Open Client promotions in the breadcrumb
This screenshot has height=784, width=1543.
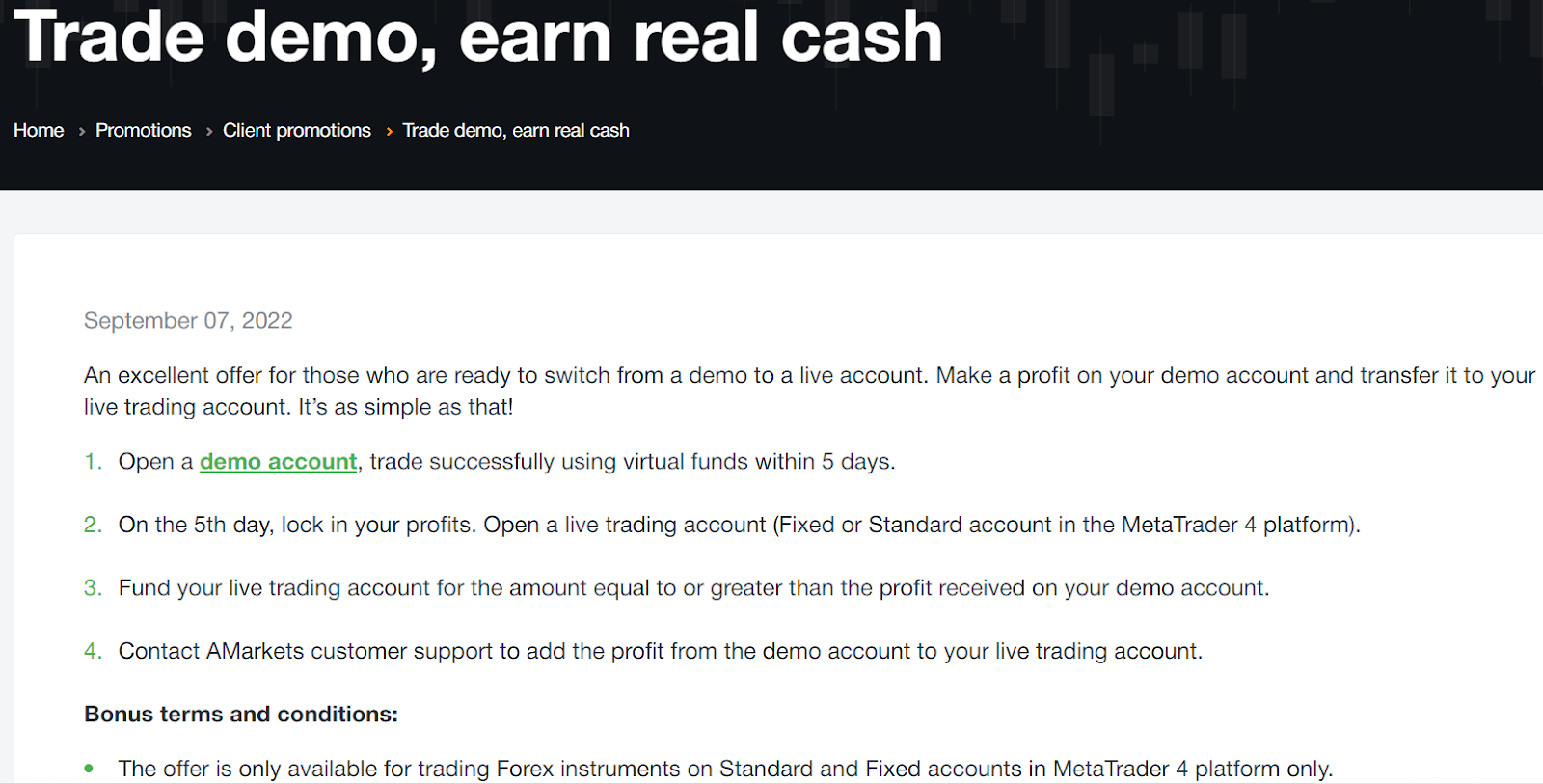pos(297,130)
